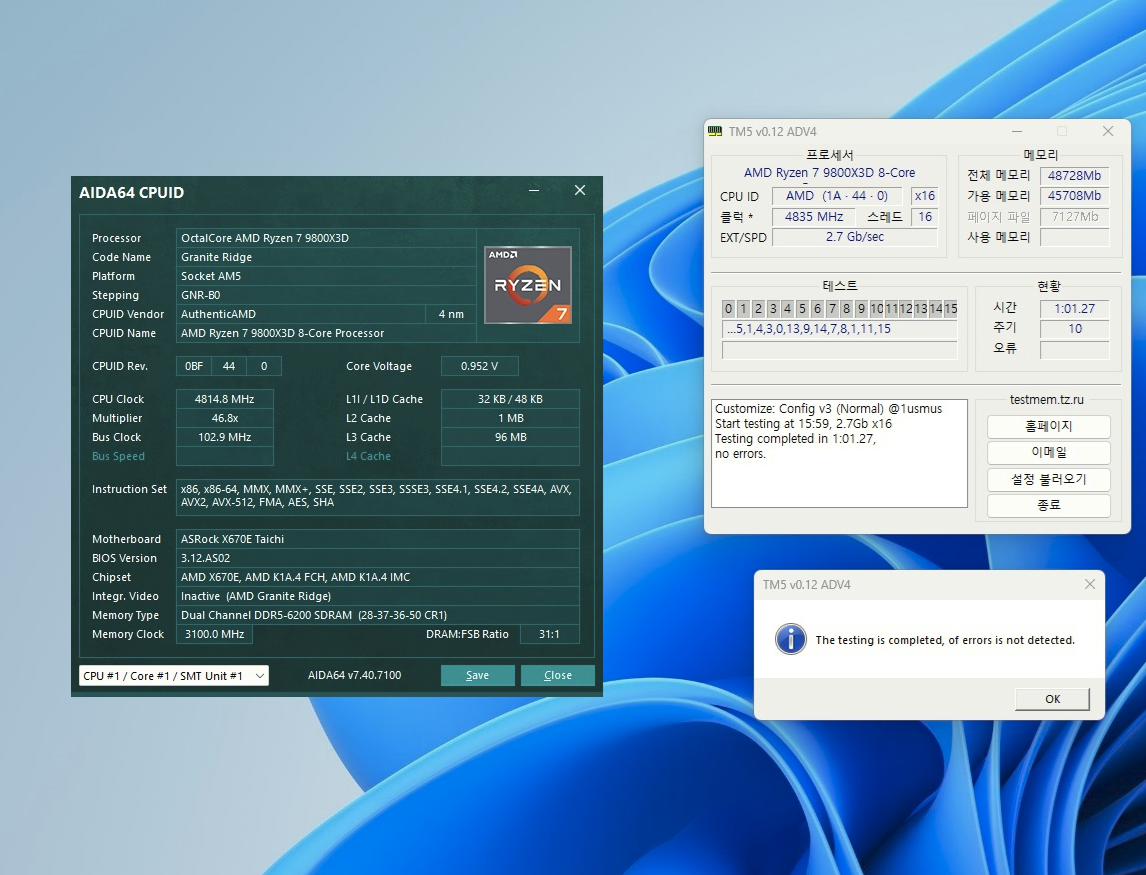This screenshot has width=1146, height=875.
Task: Click the 3100.0 MHz memory clock value
Action: coord(214,634)
